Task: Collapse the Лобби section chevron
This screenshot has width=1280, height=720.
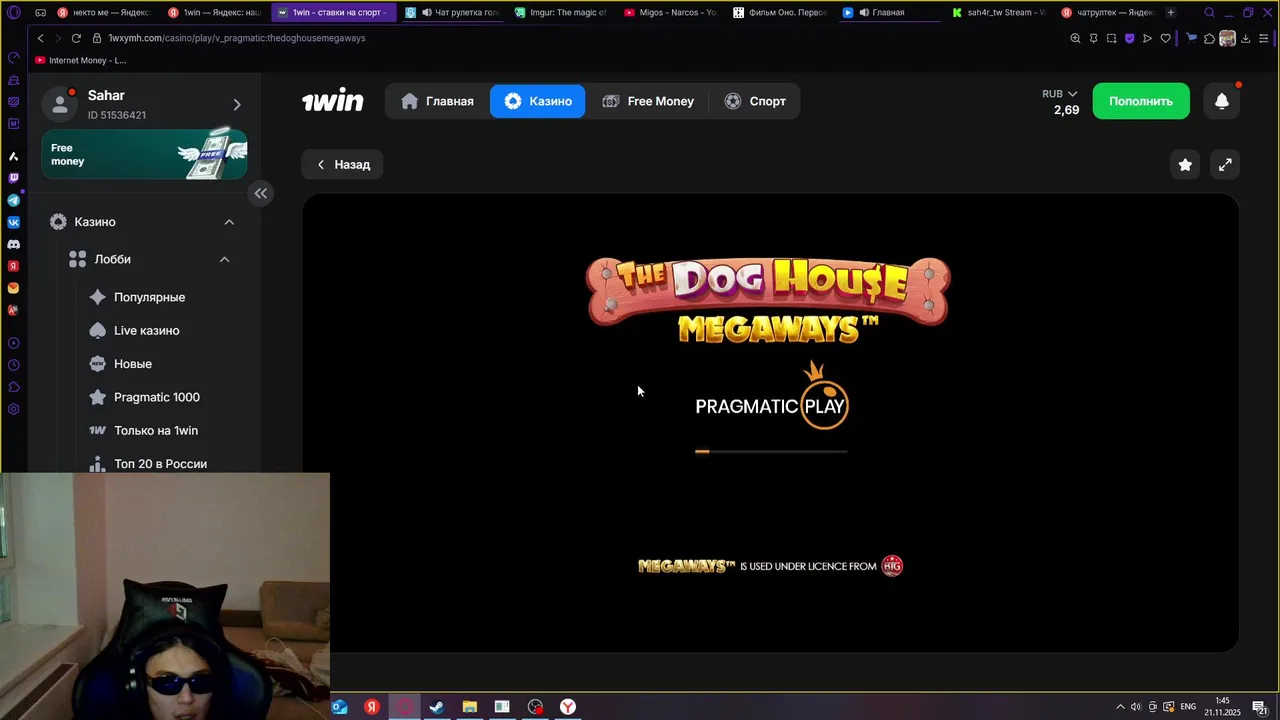Action: tap(224, 259)
